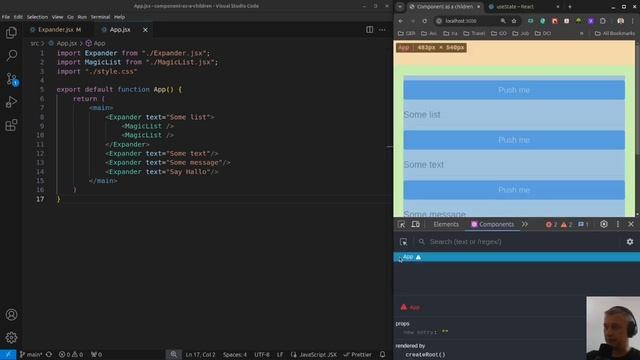Click Push me button above Some message

coord(514,190)
